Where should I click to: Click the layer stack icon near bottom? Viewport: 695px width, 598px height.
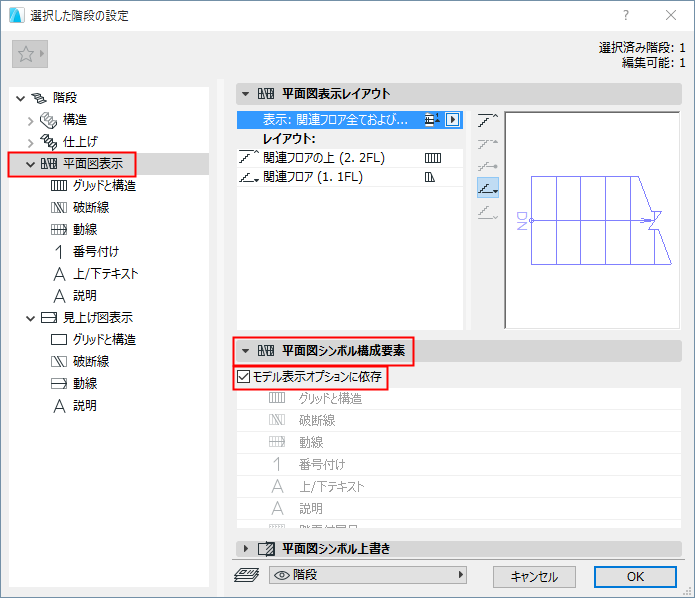246,575
